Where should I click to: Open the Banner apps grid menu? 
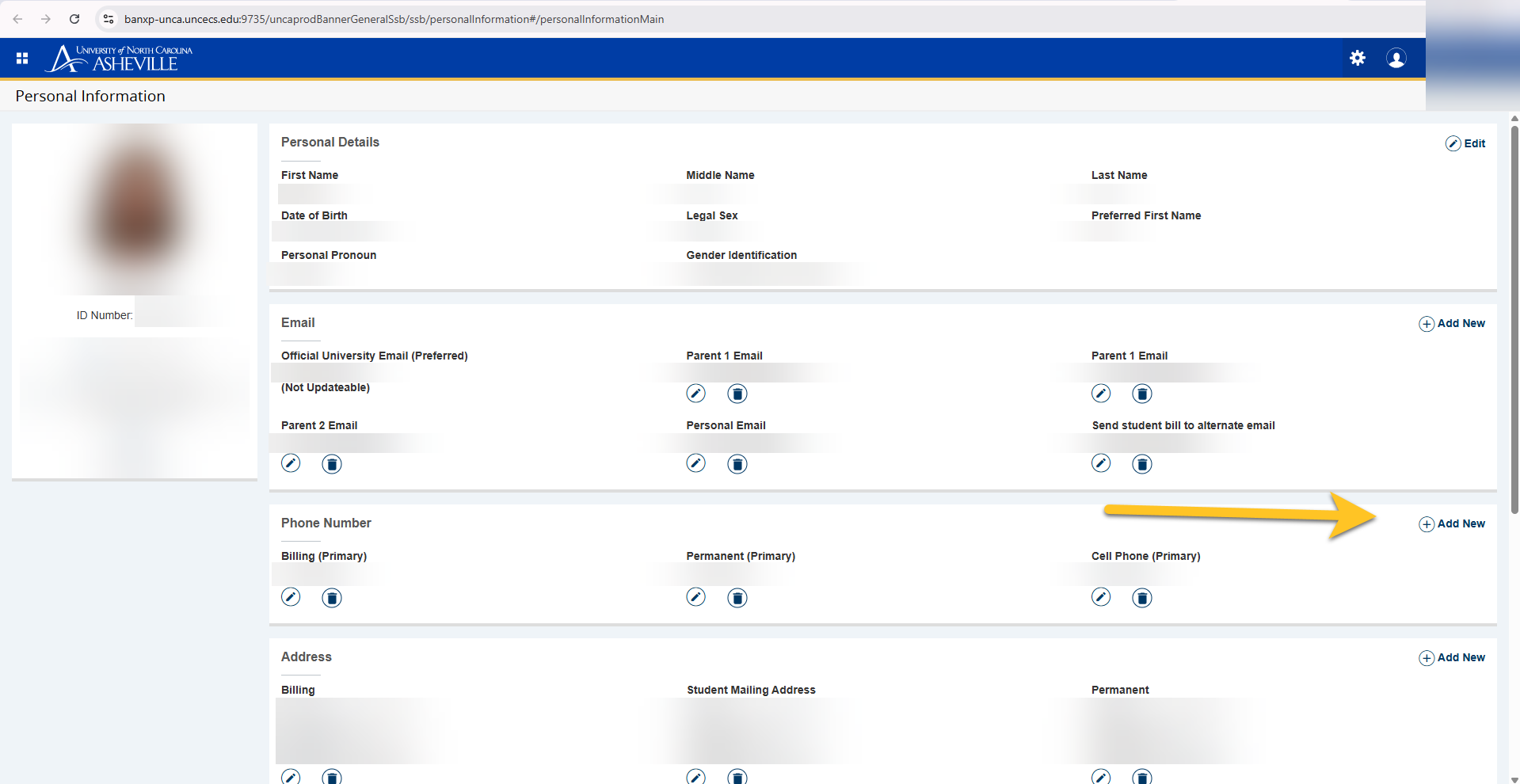coord(22,58)
